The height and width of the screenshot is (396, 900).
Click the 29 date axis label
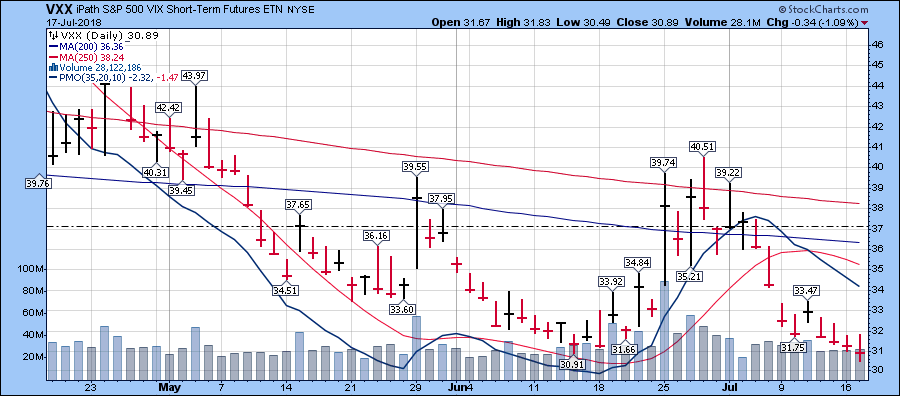click(x=417, y=387)
